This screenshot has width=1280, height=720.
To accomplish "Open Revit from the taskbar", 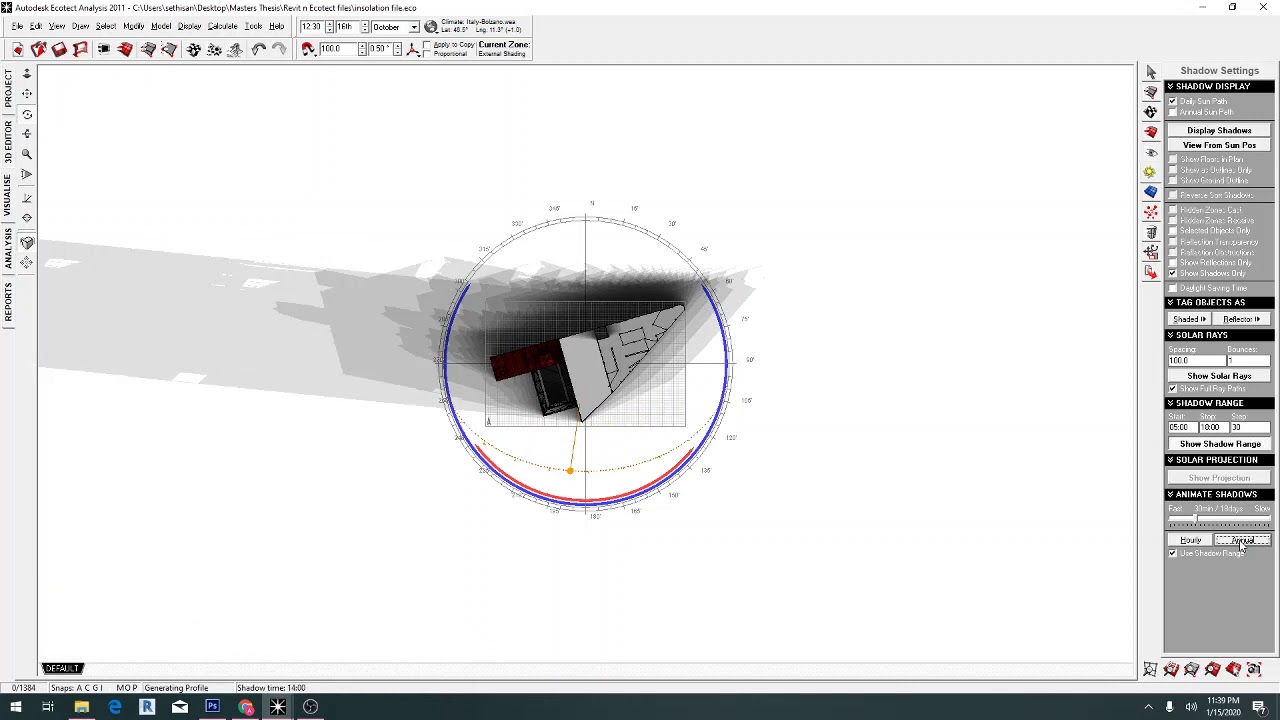I will (x=147, y=707).
